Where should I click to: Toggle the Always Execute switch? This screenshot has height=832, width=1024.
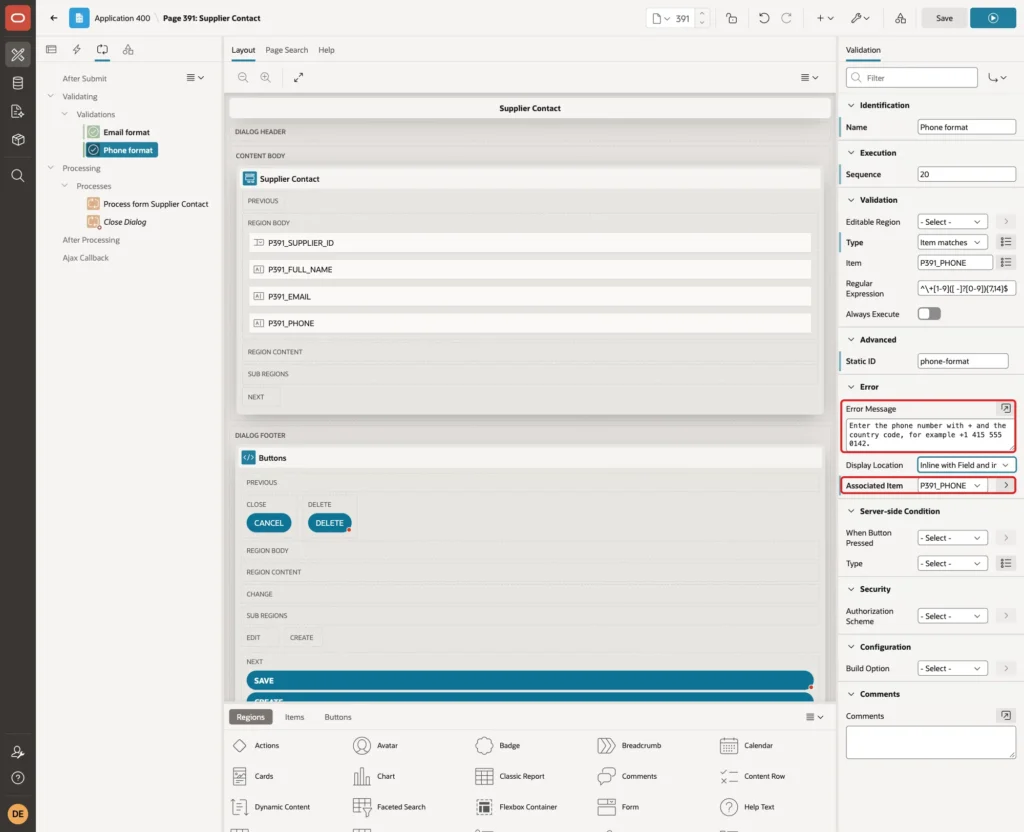[x=929, y=314]
